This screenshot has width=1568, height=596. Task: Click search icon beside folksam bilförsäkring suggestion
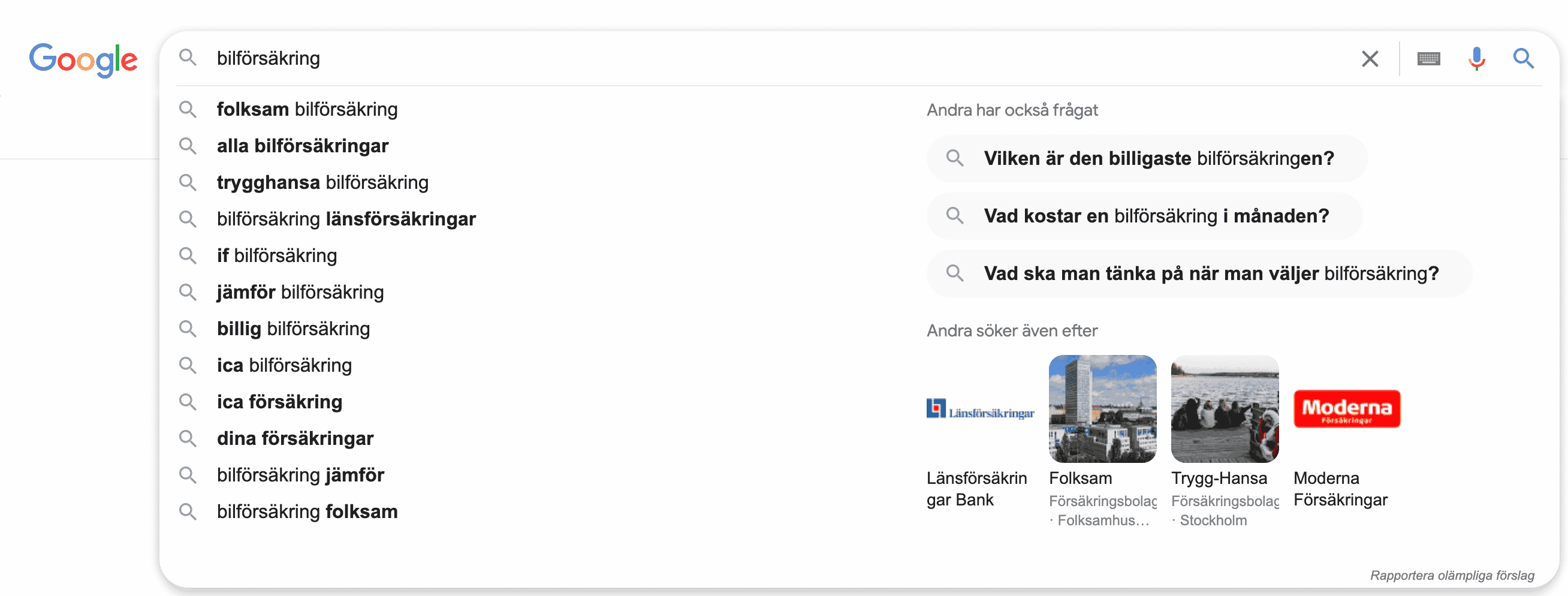(x=188, y=110)
